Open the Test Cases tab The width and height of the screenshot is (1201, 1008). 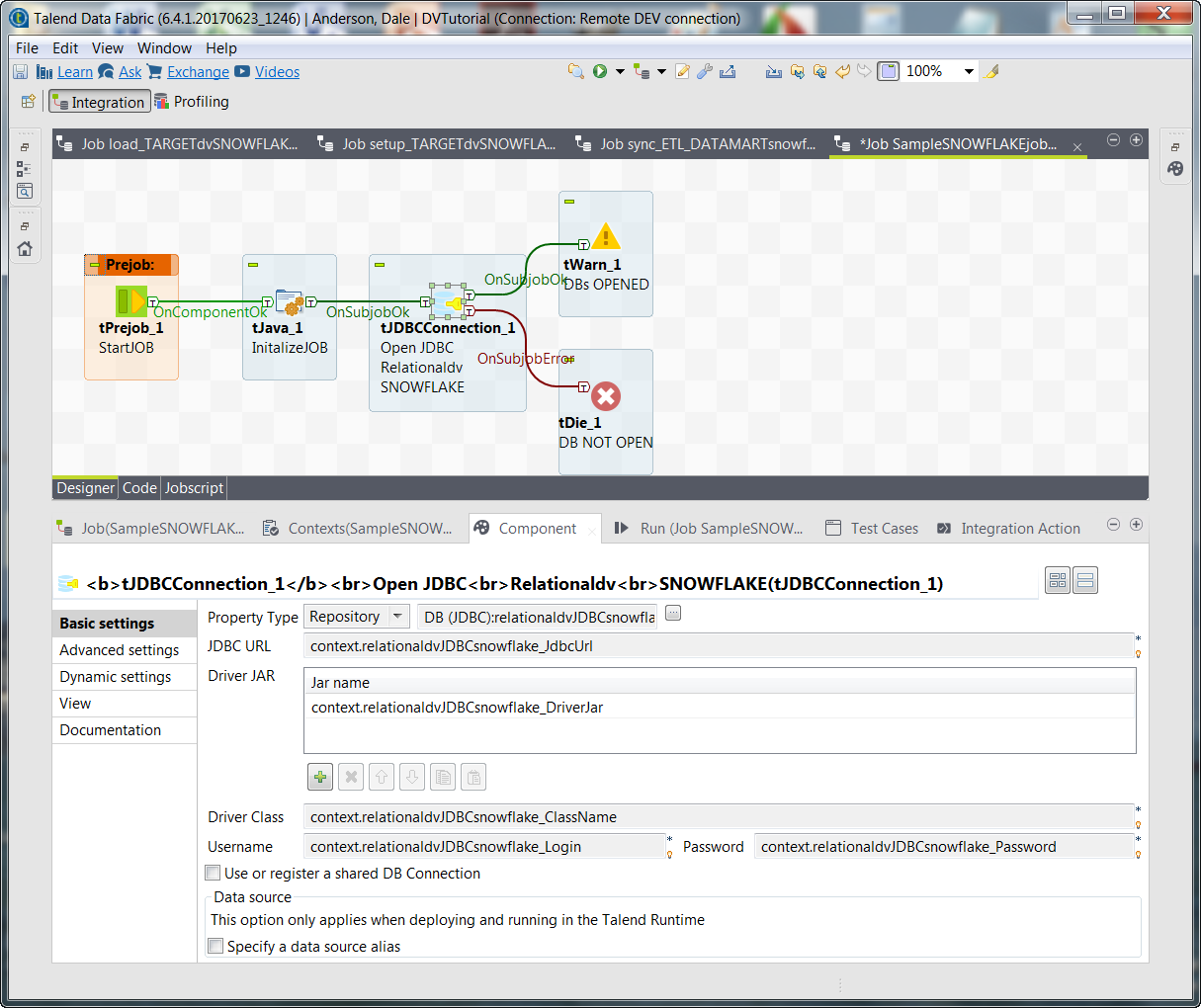[x=873, y=528]
